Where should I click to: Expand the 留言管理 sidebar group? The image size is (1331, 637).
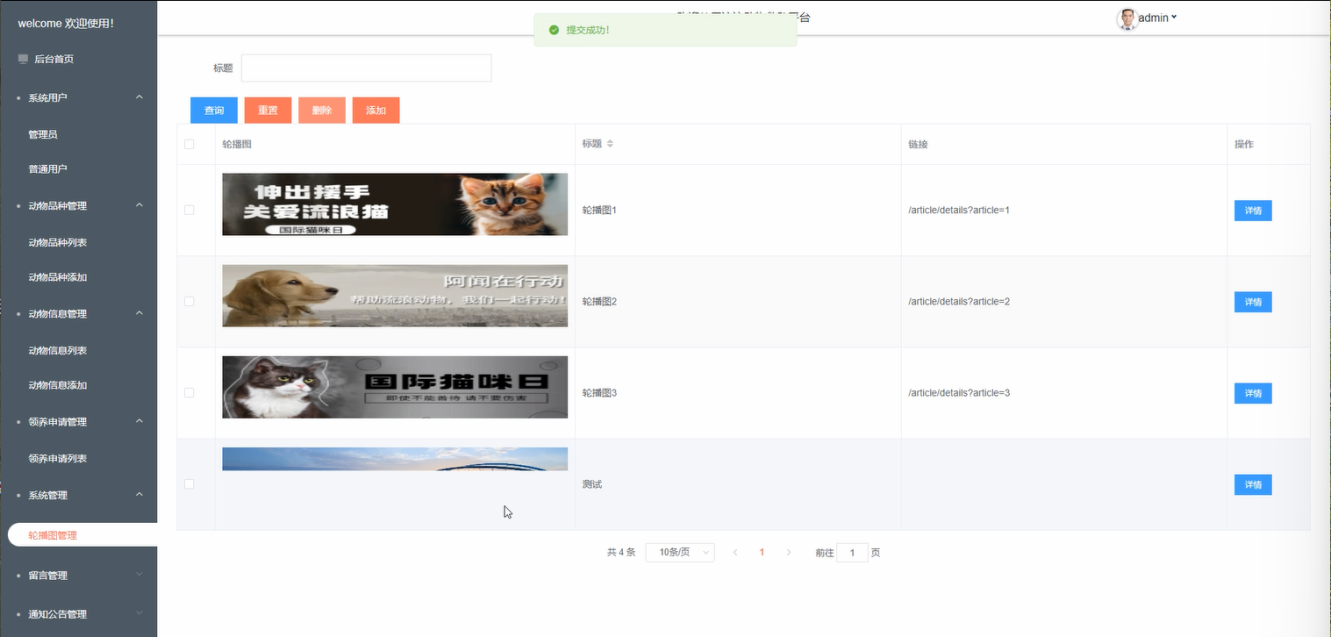(78, 575)
